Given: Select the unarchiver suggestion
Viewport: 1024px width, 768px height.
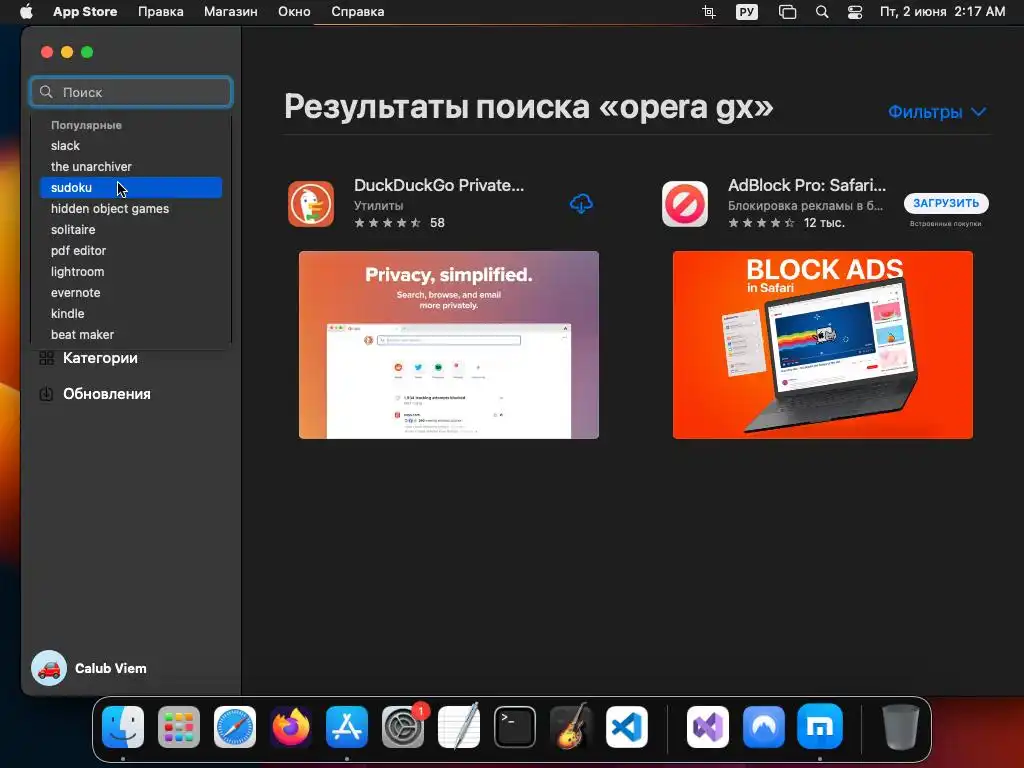Looking at the screenshot, I should point(131,167).
